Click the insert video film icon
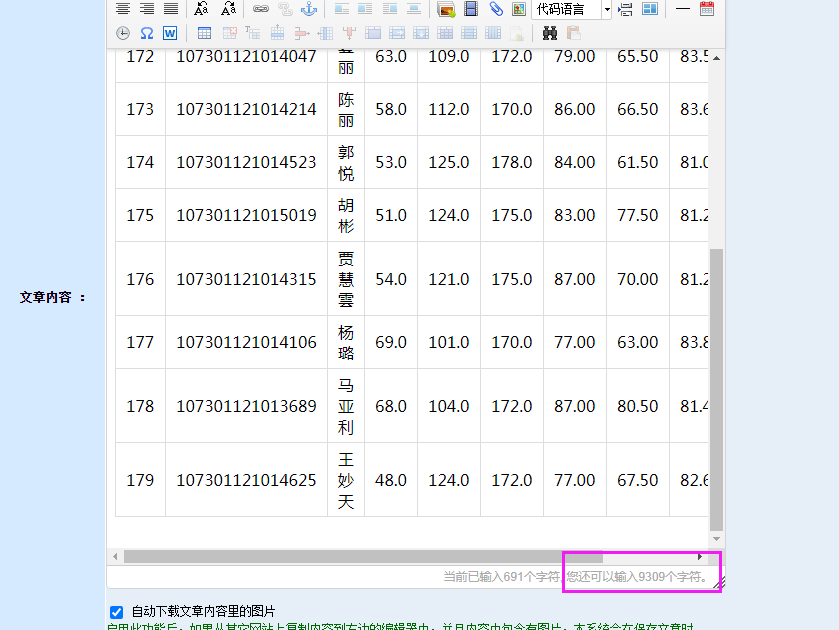The width and height of the screenshot is (839, 630). pyautogui.click(x=471, y=9)
